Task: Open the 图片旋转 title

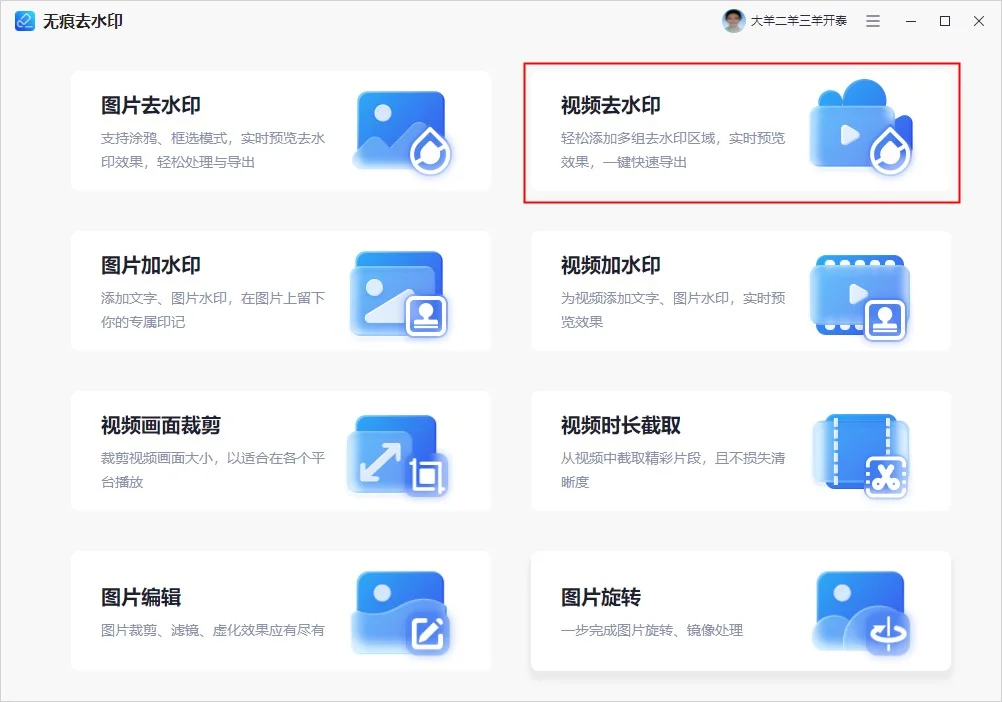Action: click(x=601, y=597)
